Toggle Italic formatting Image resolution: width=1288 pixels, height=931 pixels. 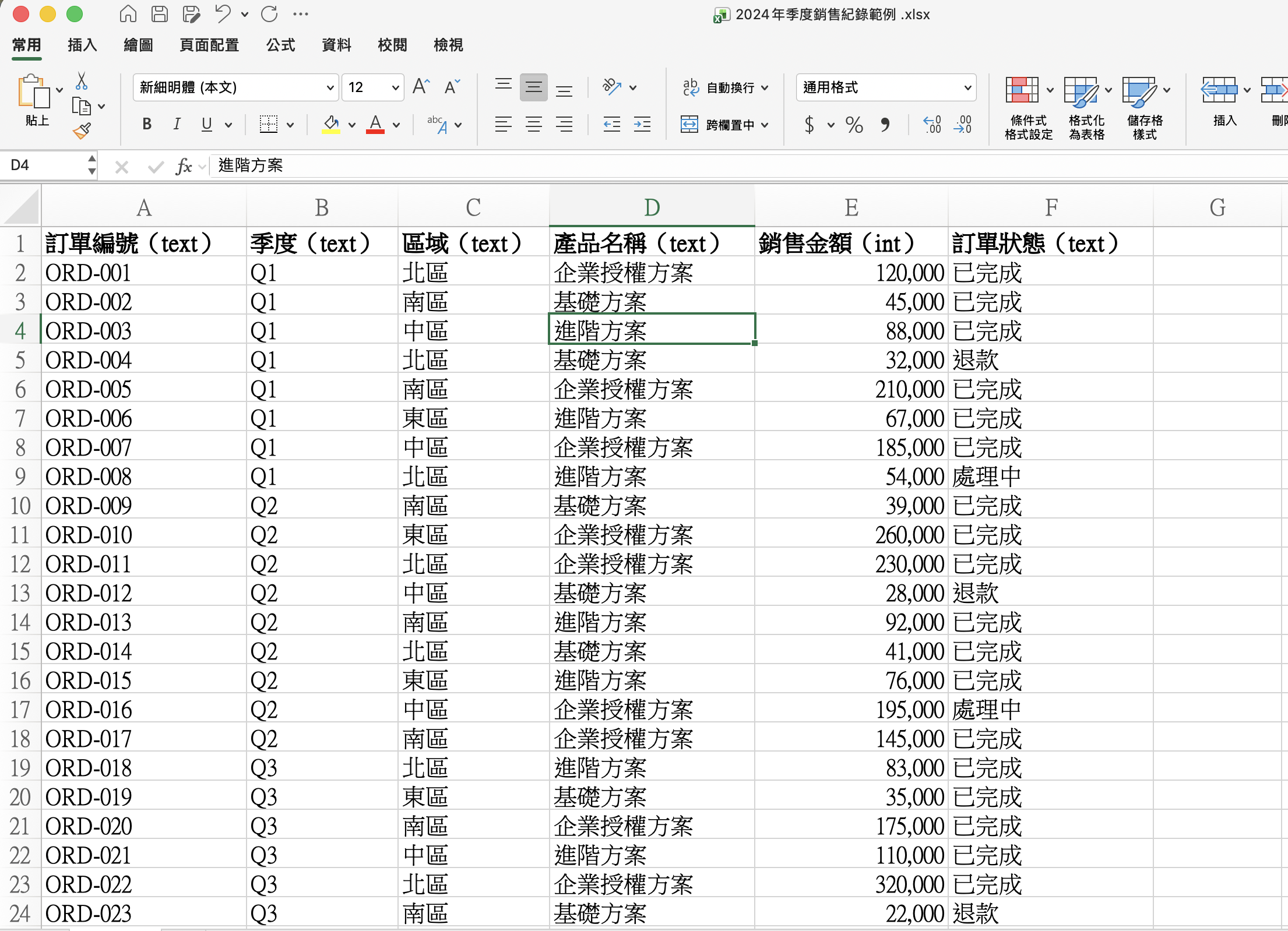[x=177, y=124]
